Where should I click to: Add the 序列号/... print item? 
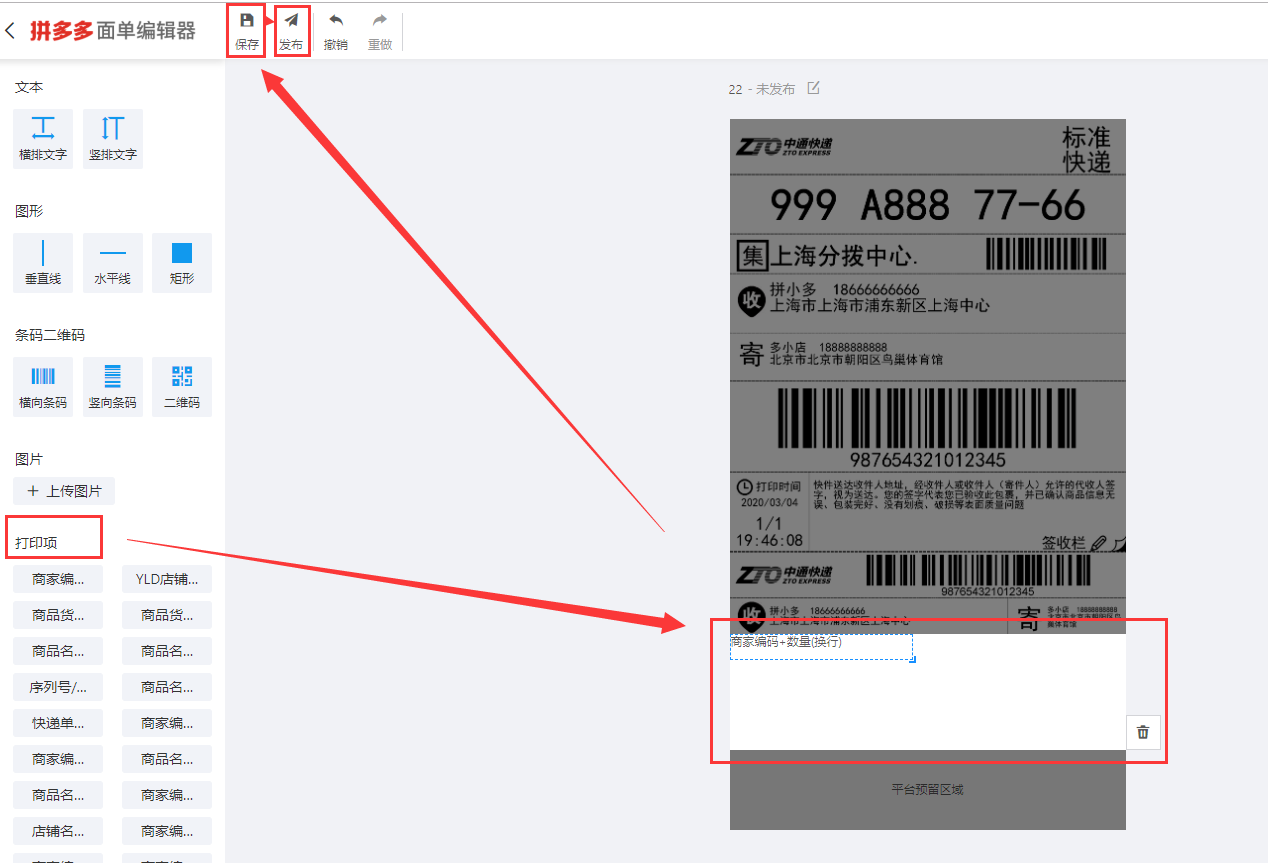point(58,687)
